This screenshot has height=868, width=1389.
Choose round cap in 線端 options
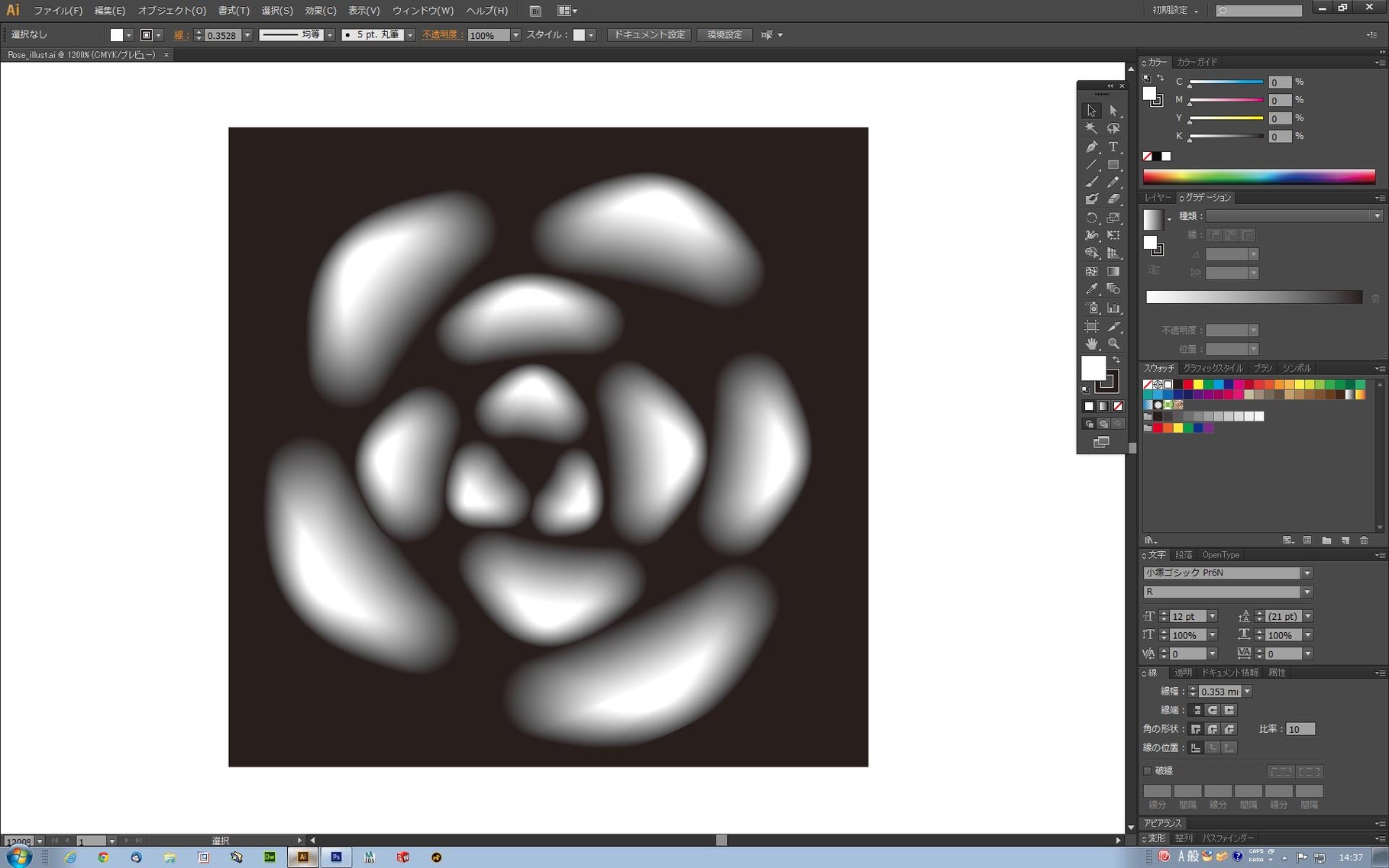click(1213, 710)
